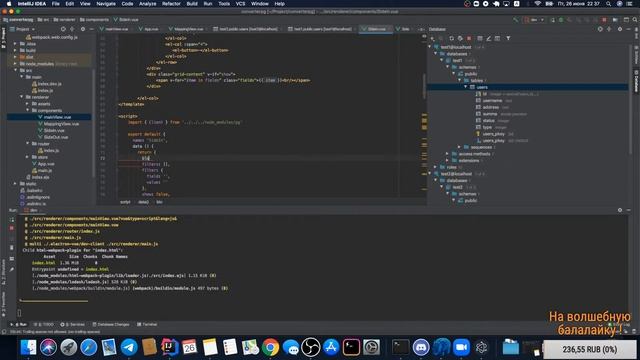Open the Services tool window tab
This screenshot has height=360, width=640.
(73, 324)
